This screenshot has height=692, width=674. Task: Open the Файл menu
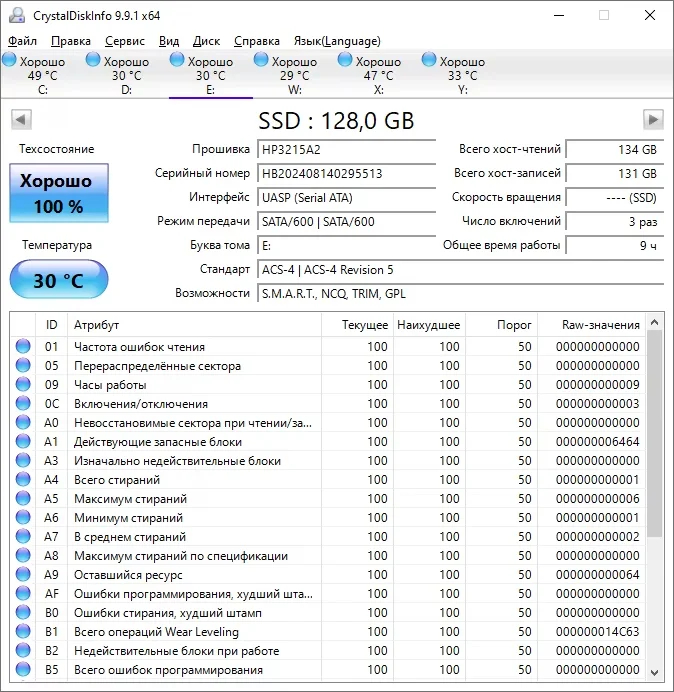click(x=23, y=41)
